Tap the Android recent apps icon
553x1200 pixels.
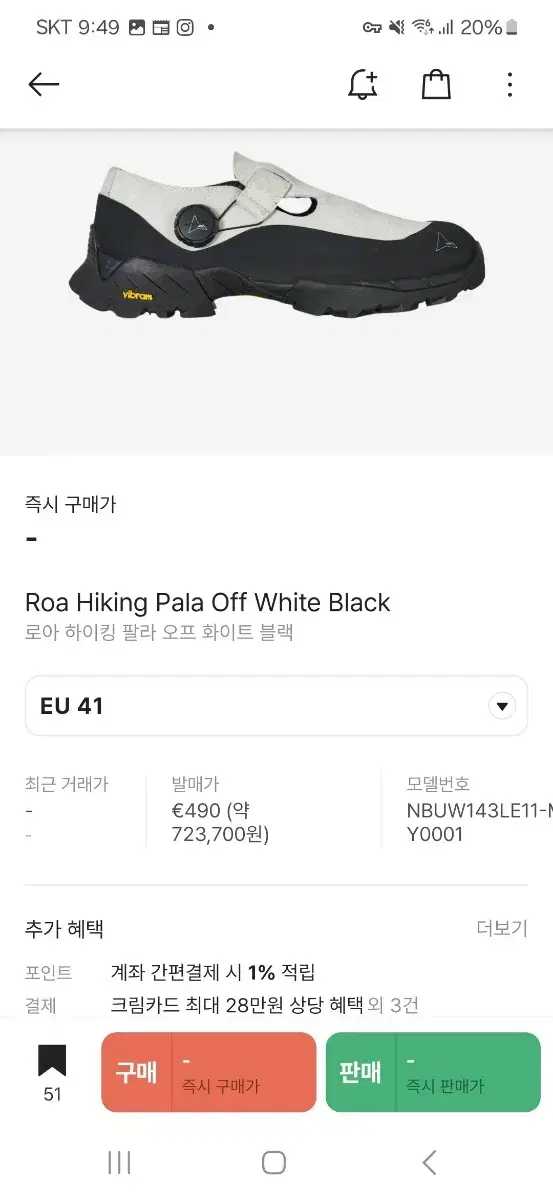click(119, 1162)
